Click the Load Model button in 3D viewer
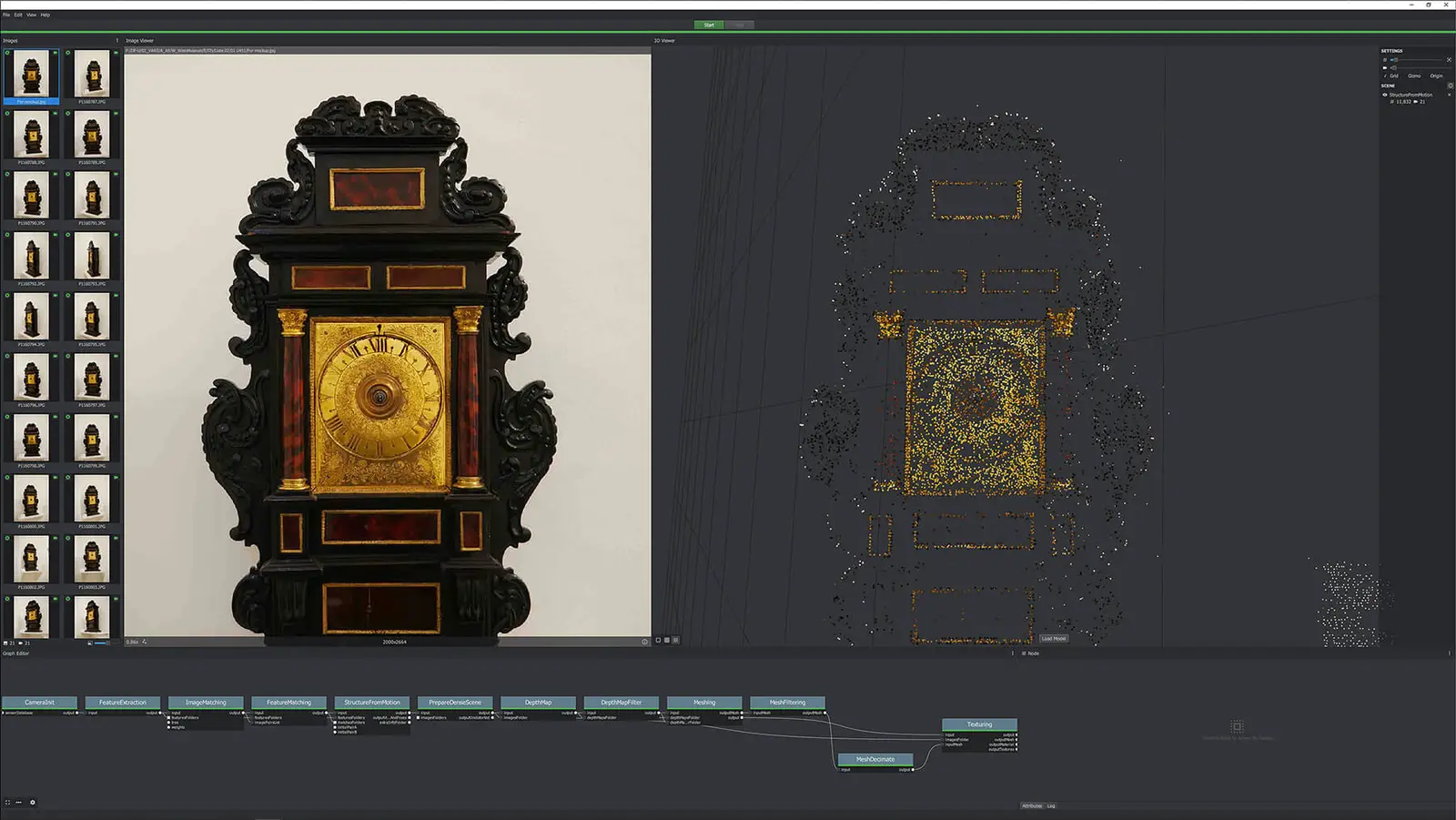Image resolution: width=1456 pixels, height=820 pixels. [x=1053, y=639]
